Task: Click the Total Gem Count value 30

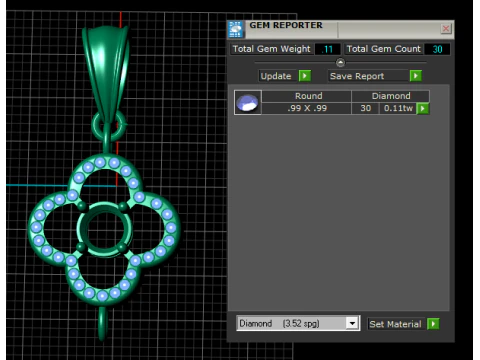Action: (437, 49)
